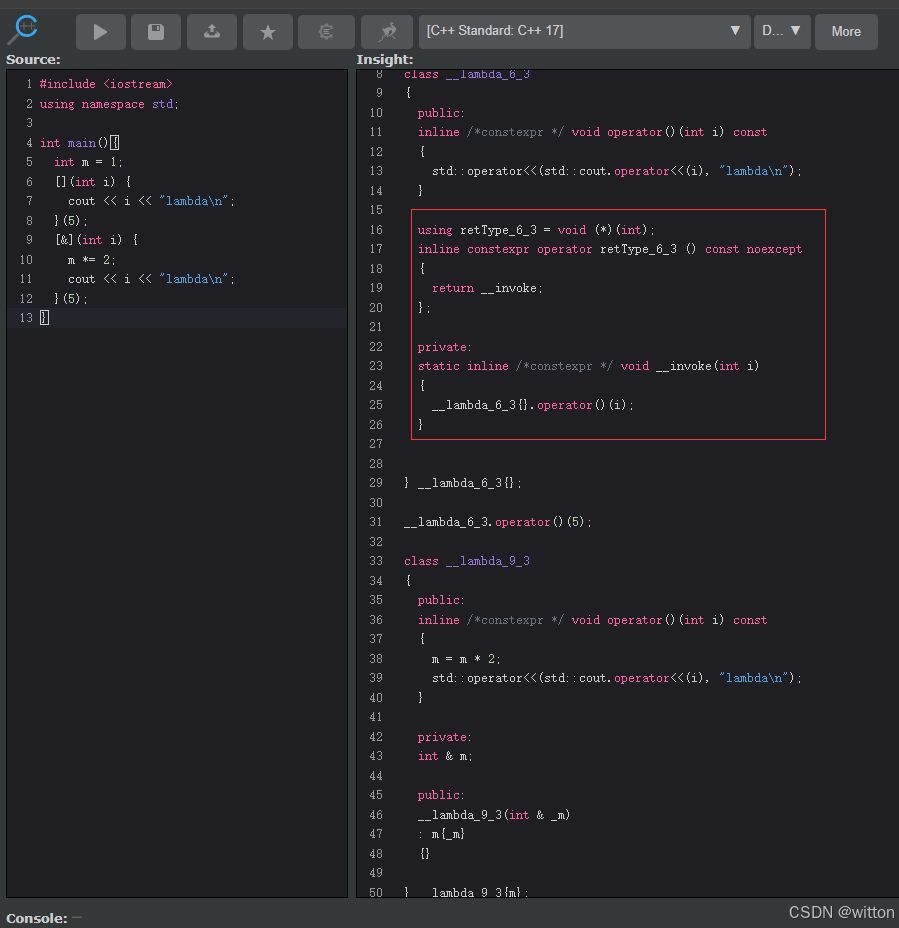
Task: Save the source code with floppy icon
Action: (x=156, y=32)
